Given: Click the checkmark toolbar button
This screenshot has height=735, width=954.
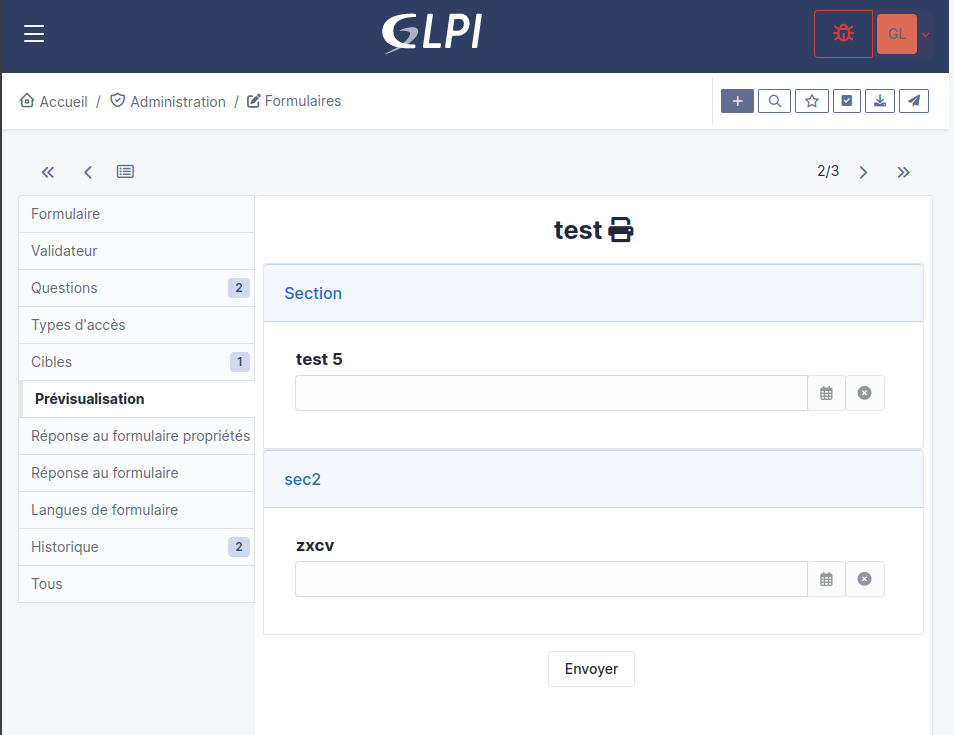Looking at the screenshot, I should tap(846, 101).
